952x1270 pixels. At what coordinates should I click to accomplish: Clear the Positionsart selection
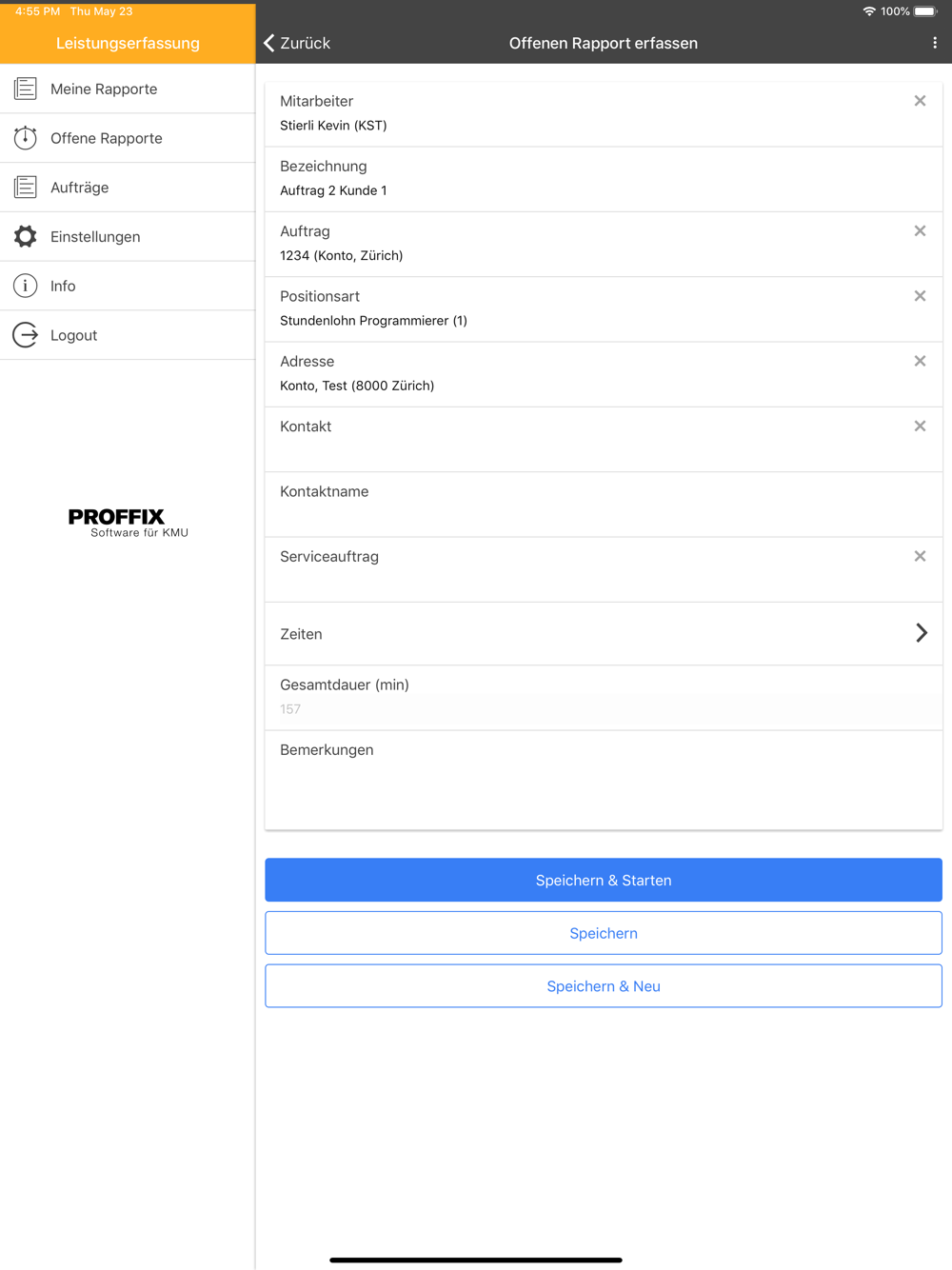920,296
